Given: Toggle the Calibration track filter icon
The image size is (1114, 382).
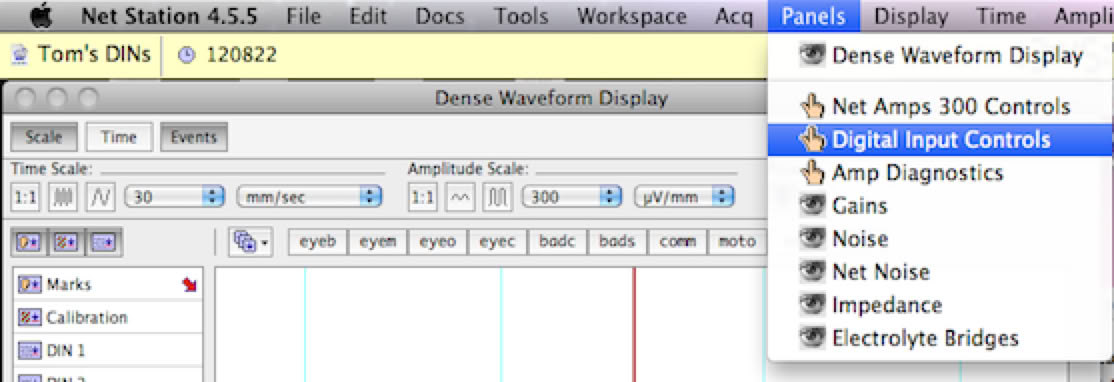Looking at the screenshot, I should pos(67,243).
